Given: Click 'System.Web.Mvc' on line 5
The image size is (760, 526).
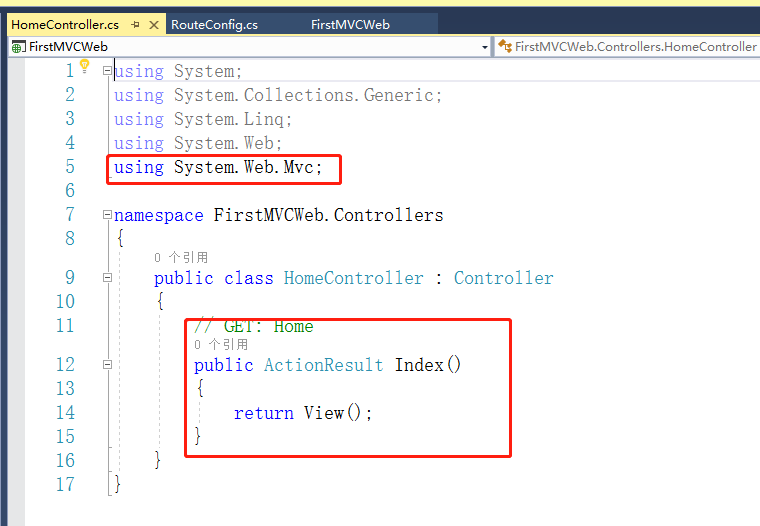Looking at the screenshot, I should coord(244,167).
